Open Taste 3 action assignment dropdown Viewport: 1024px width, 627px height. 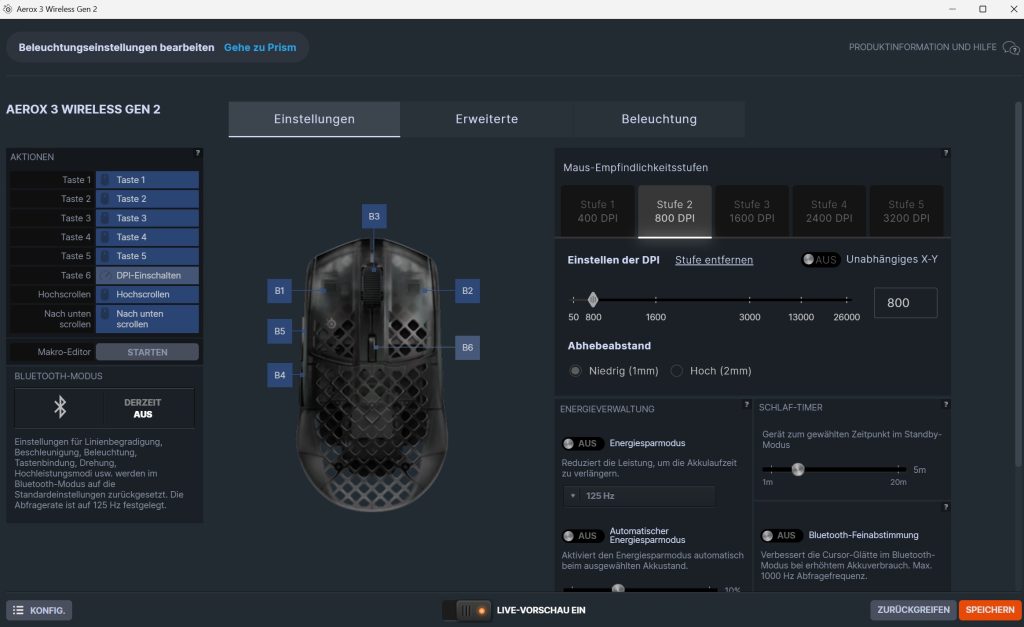tap(148, 218)
